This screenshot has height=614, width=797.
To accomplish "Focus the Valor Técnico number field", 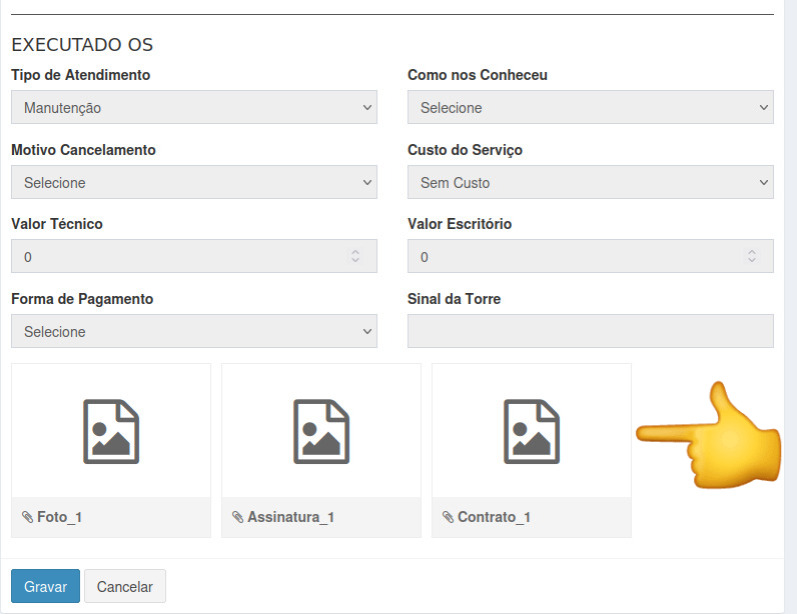I will tap(194, 256).
